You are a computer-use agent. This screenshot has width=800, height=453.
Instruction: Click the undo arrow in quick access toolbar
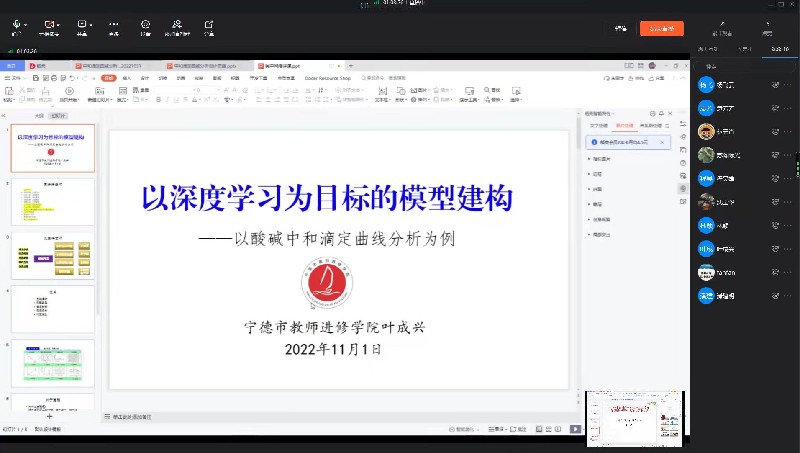[72, 78]
